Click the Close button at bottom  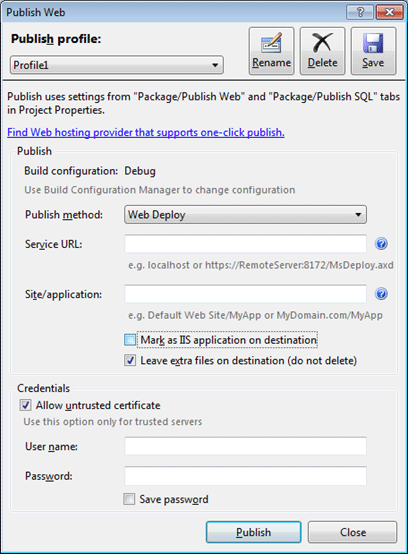tap(353, 532)
